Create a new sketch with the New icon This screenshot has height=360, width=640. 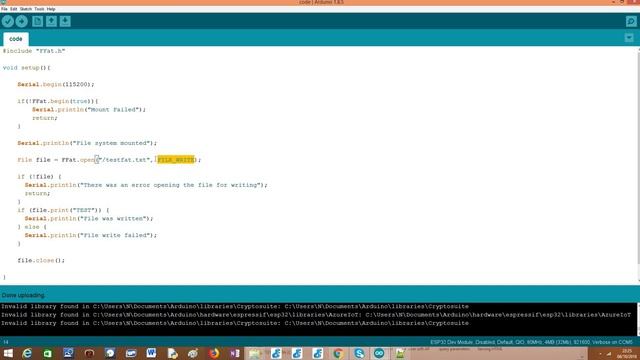[x=38, y=21]
